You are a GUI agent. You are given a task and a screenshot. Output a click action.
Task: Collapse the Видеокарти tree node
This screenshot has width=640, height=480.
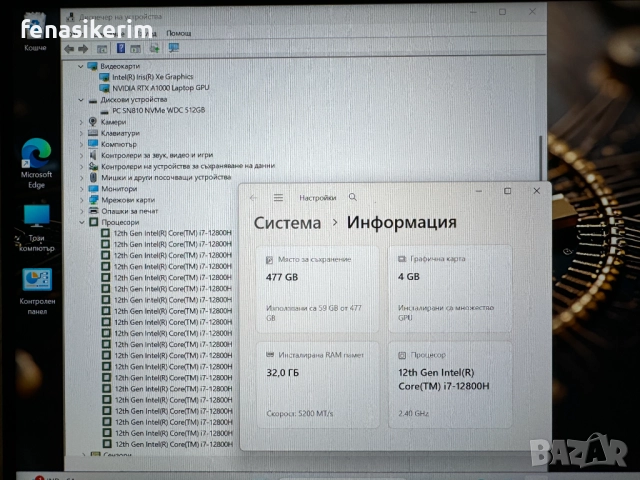pyautogui.click(x=82, y=66)
